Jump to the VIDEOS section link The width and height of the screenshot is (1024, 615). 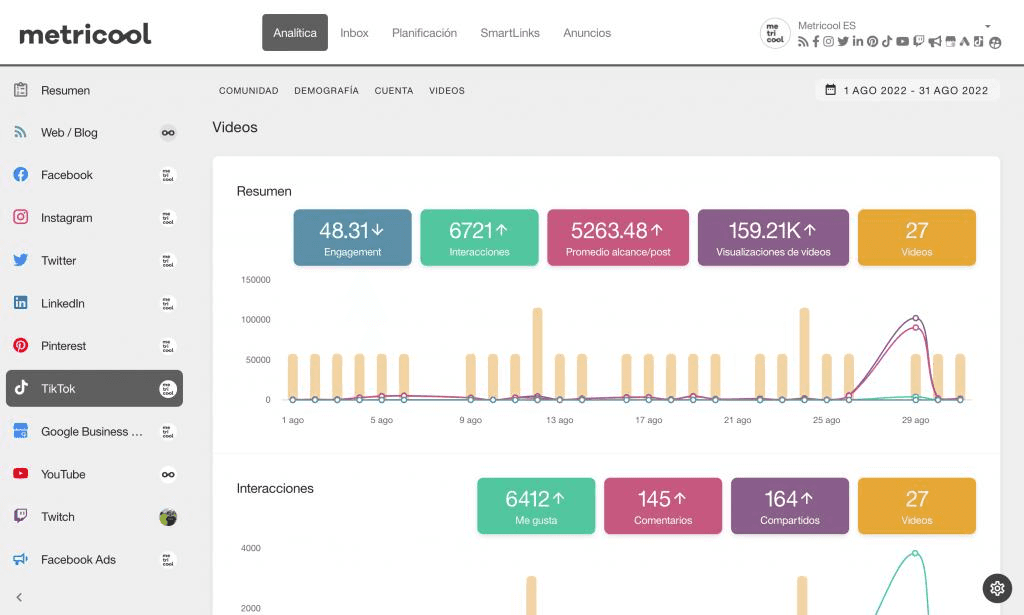447,91
